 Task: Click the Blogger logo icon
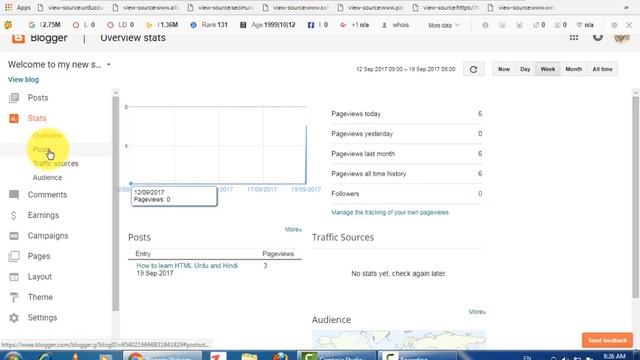(x=18, y=38)
